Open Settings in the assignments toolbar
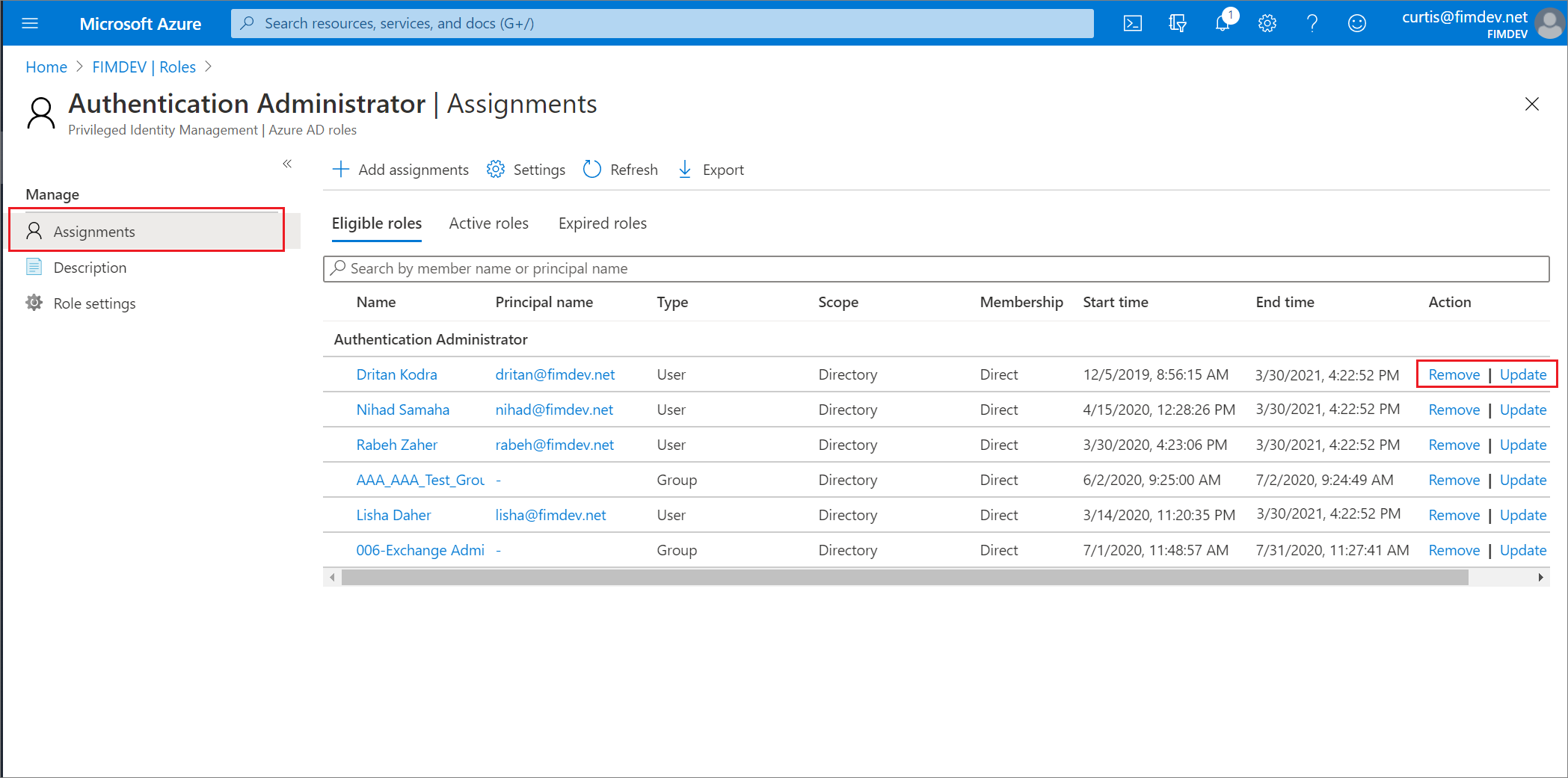The image size is (1568, 778). pos(526,170)
